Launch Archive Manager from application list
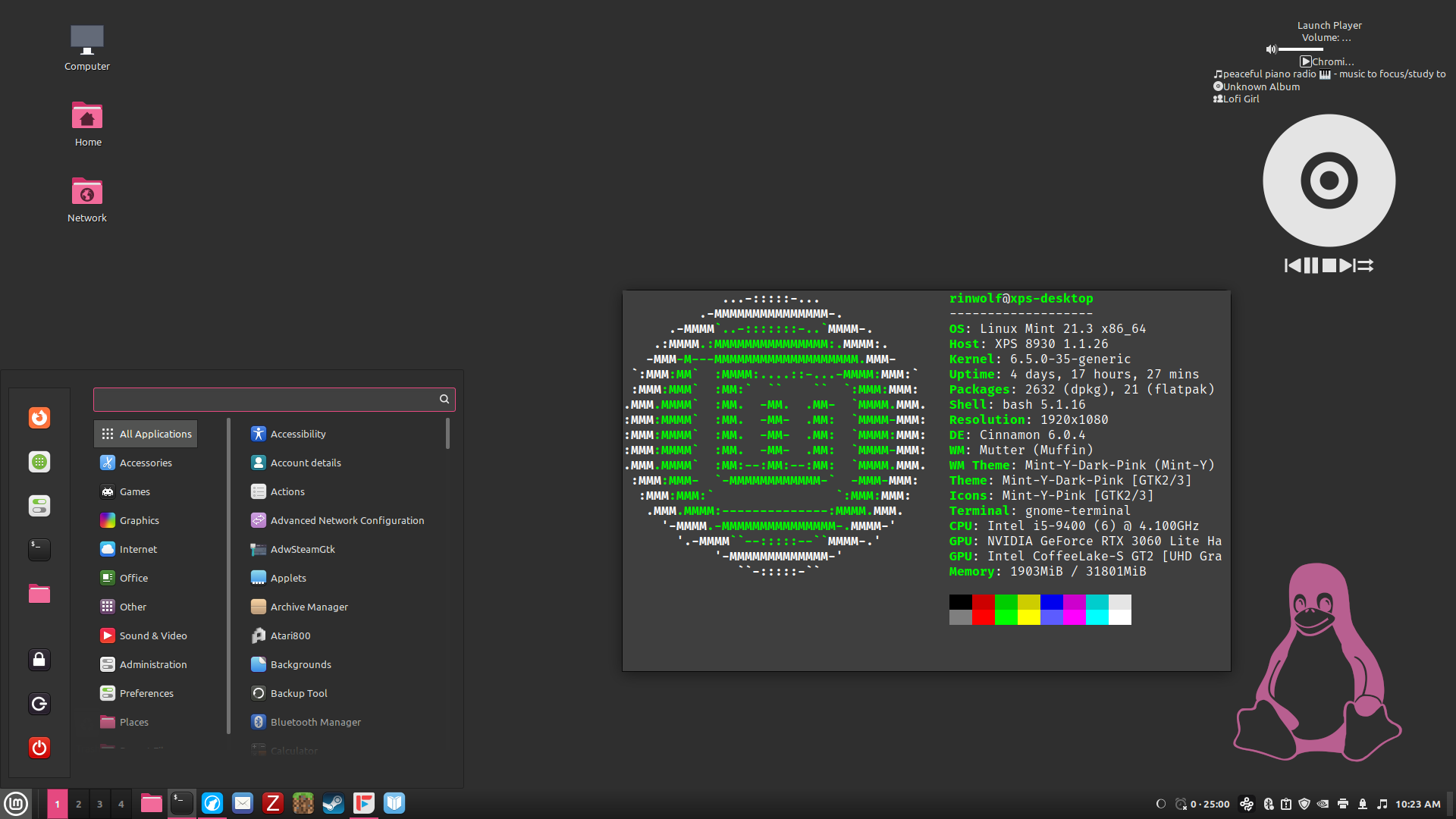The width and height of the screenshot is (1456, 819). pos(309,607)
